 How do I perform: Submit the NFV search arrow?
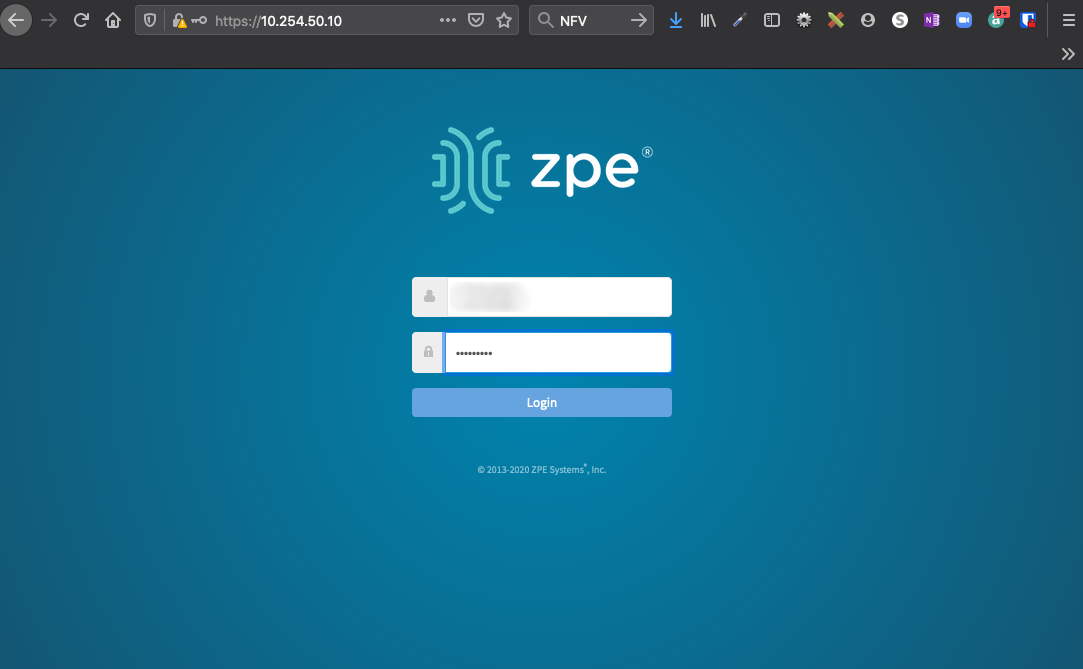pos(639,20)
